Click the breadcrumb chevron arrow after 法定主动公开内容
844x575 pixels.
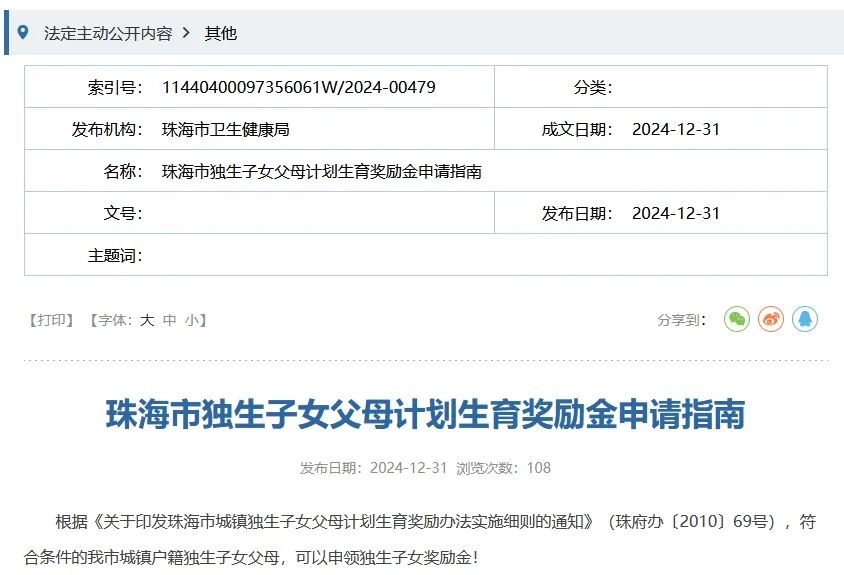point(186,33)
